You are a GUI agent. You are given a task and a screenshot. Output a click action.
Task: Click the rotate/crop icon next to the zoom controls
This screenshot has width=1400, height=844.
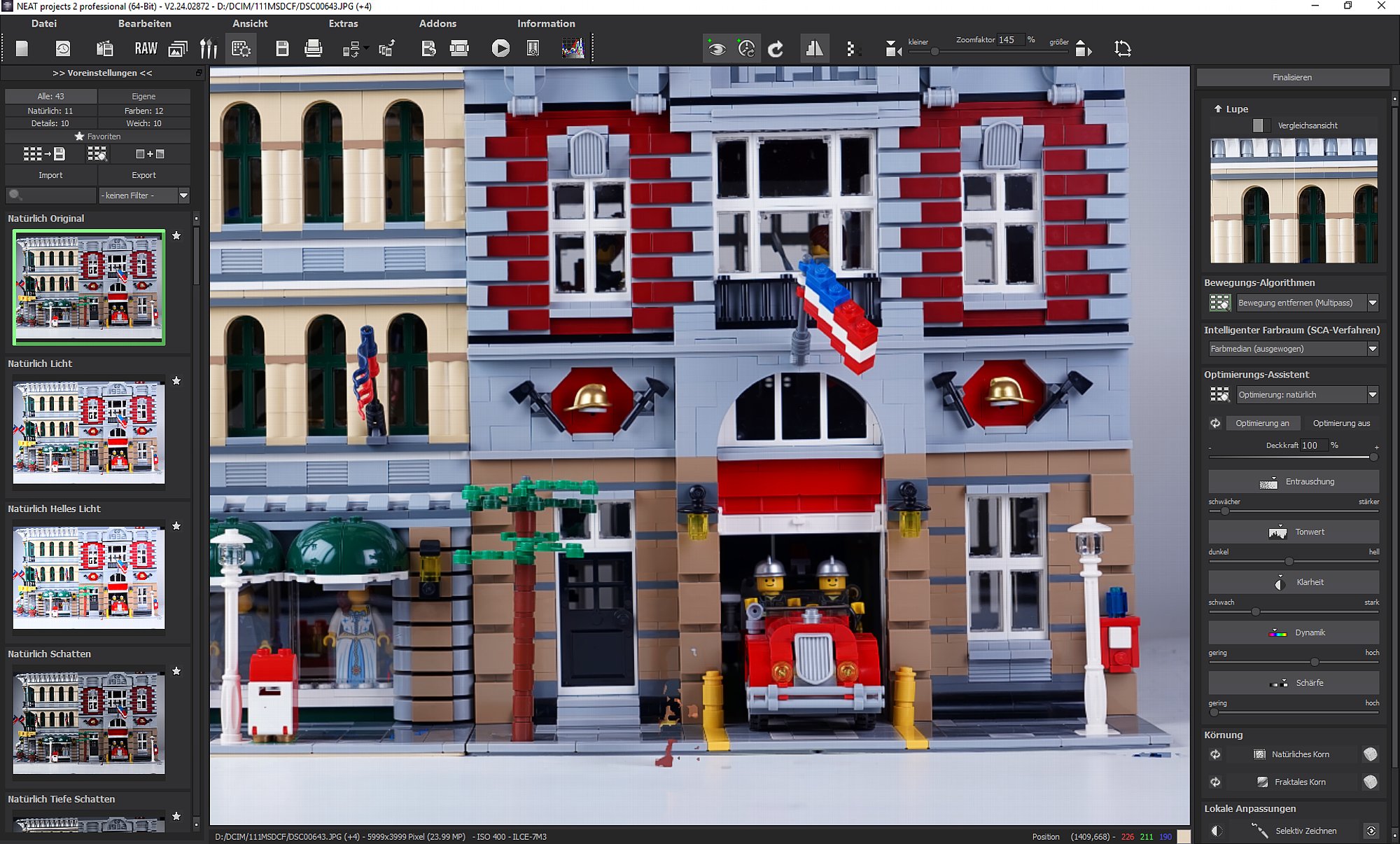point(1122,48)
